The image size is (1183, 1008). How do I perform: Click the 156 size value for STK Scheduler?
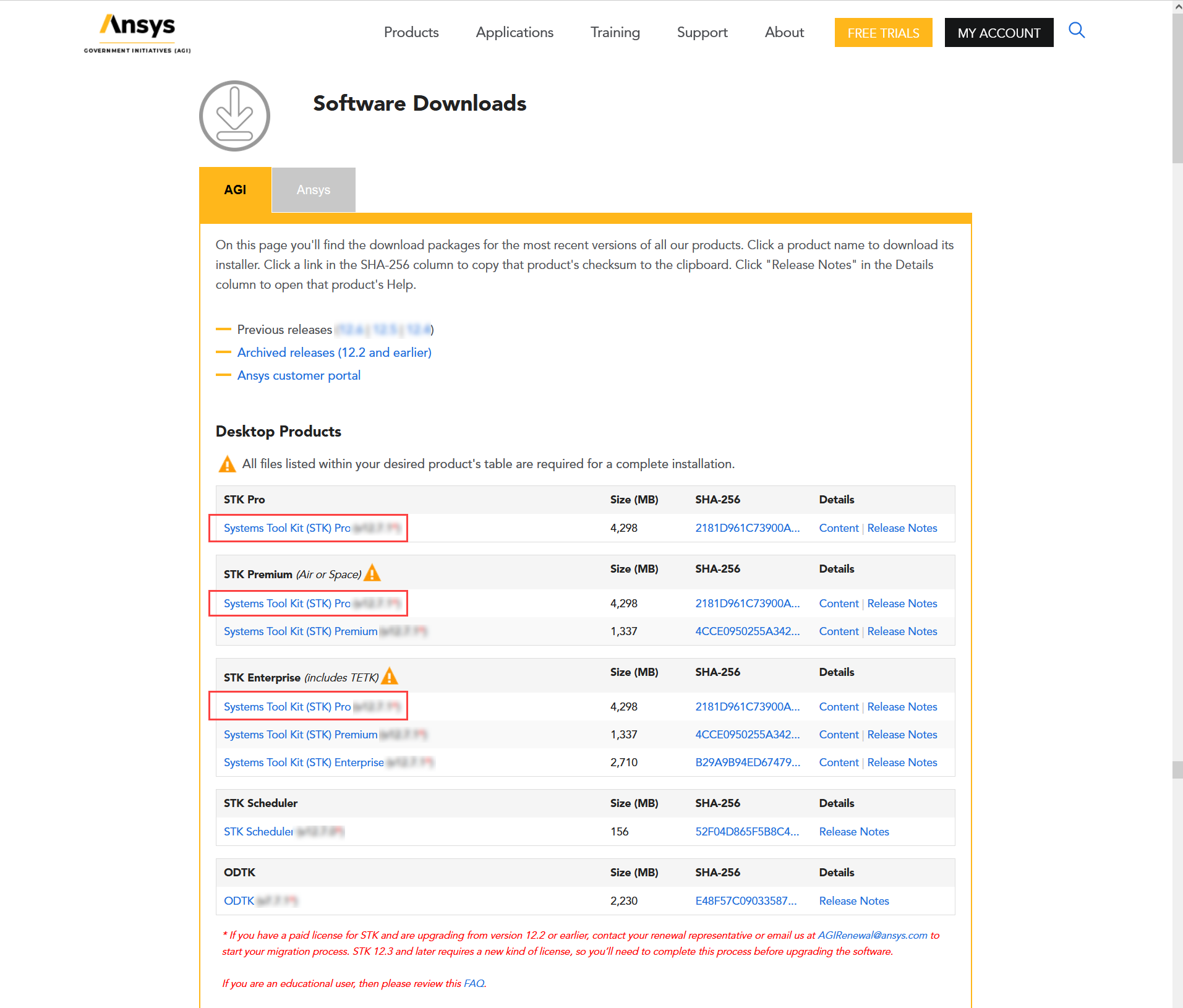[620, 832]
